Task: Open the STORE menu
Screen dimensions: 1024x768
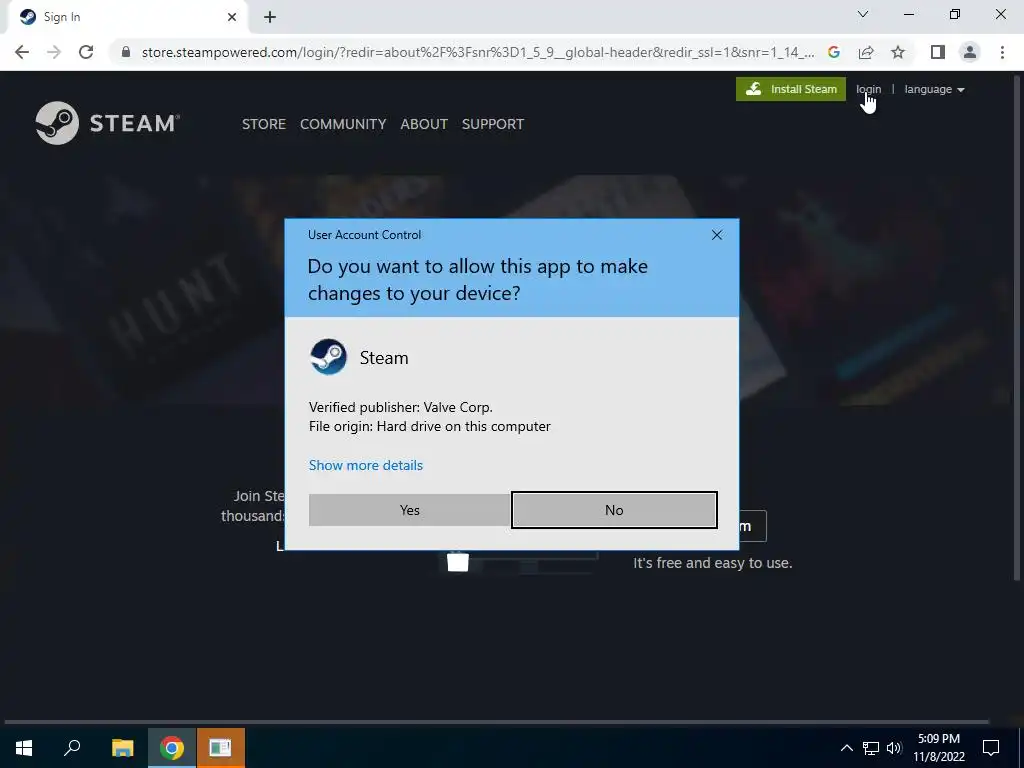Action: (264, 124)
